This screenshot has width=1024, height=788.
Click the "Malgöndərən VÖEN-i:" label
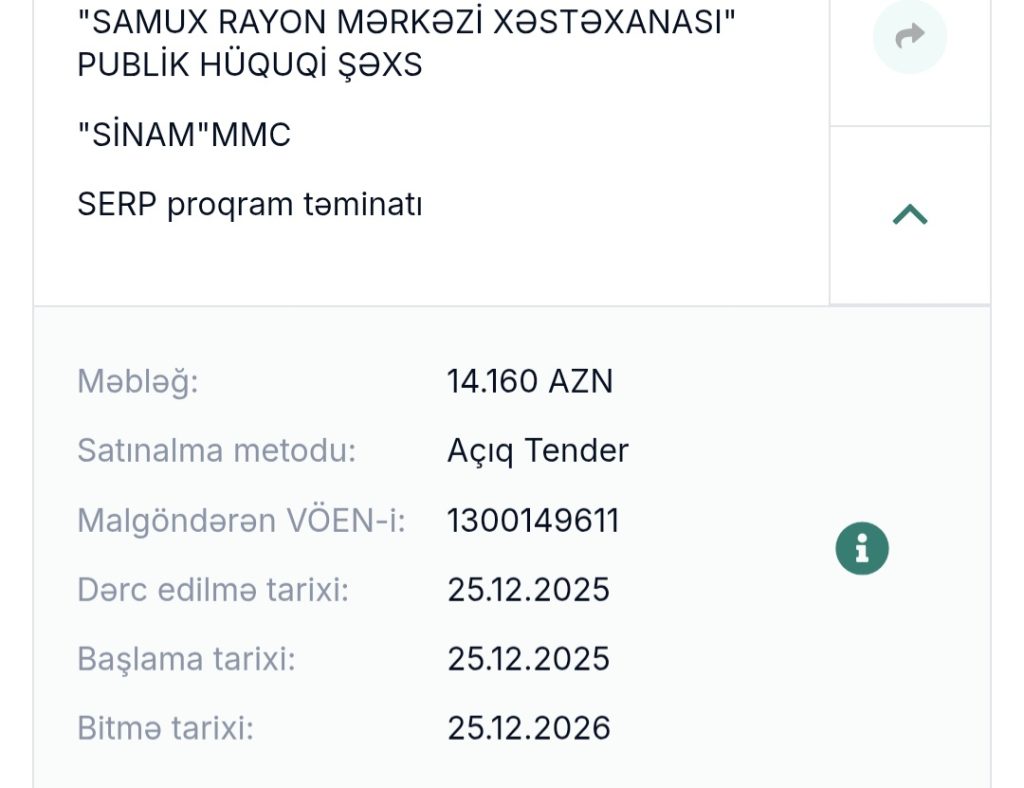click(241, 520)
